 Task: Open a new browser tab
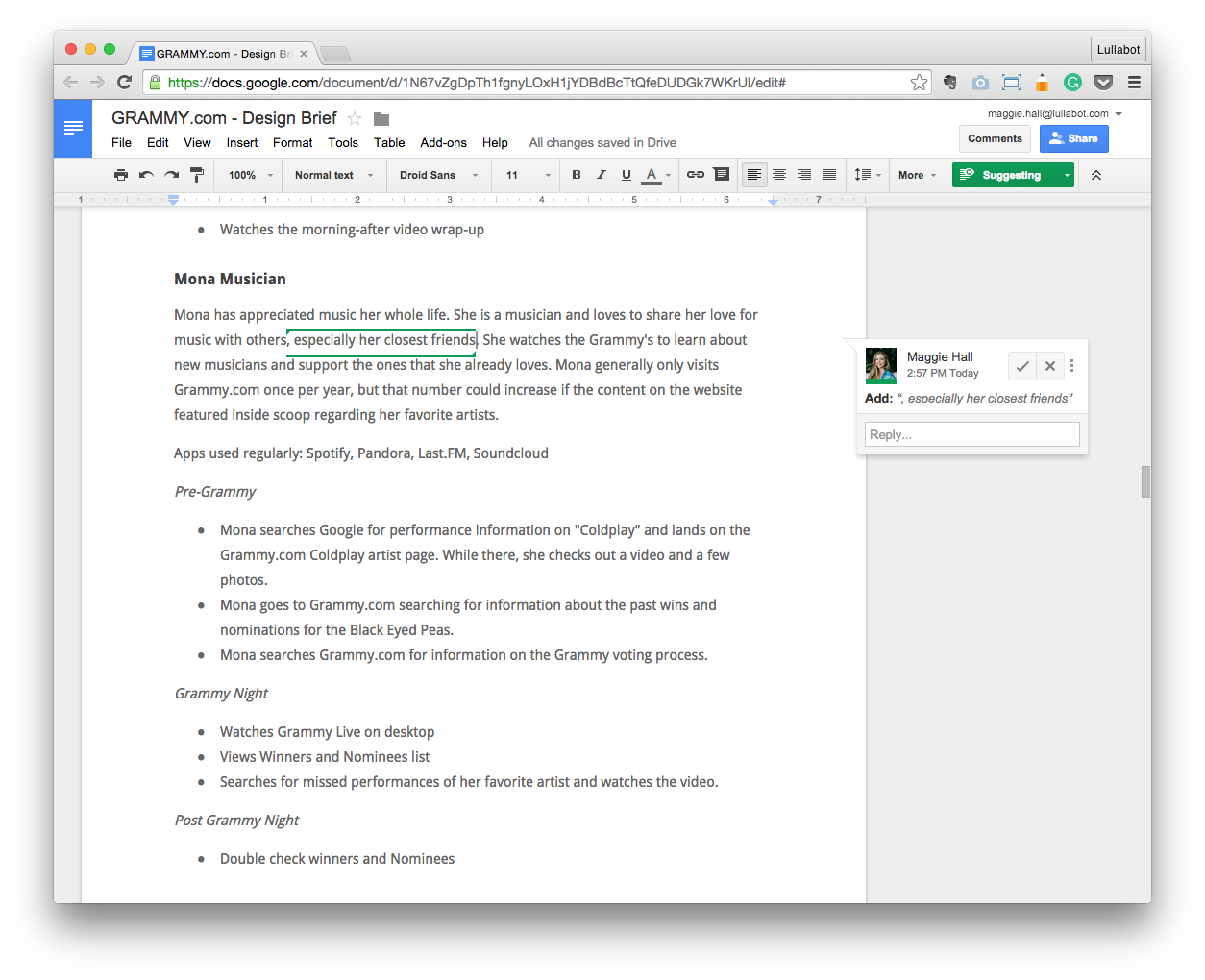[x=335, y=54]
